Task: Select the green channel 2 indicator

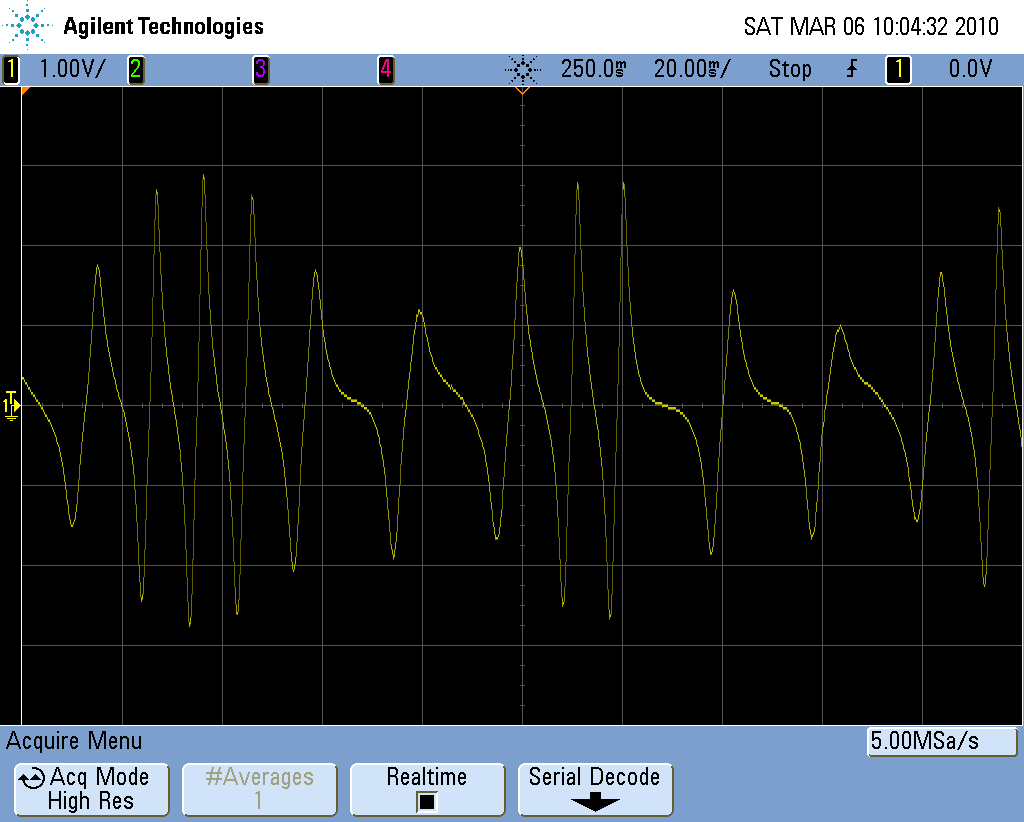Action: tap(134, 69)
